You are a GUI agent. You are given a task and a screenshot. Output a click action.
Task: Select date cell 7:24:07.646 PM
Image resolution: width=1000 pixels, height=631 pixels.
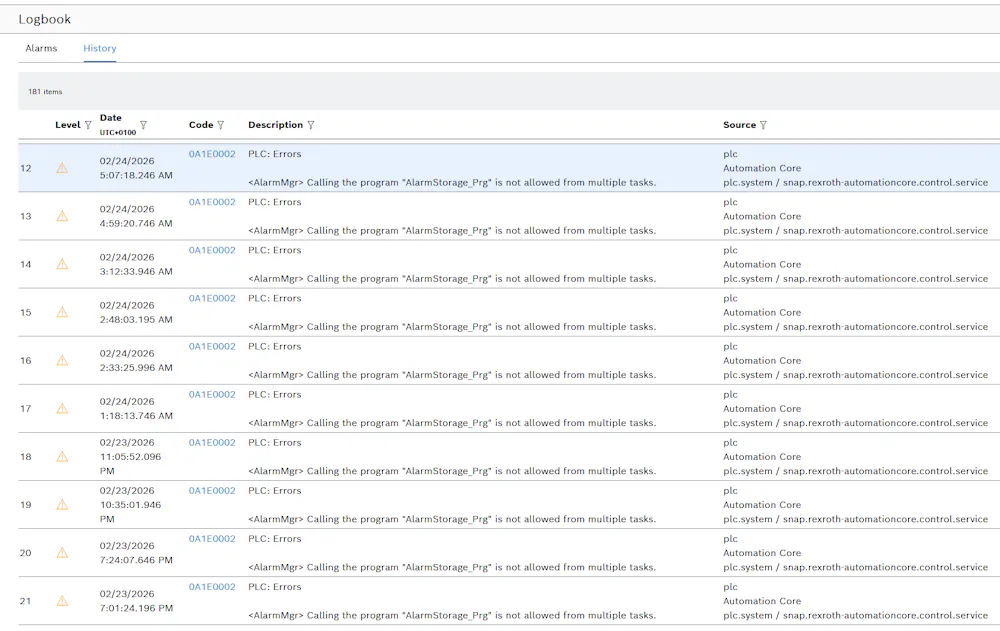click(x=136, y=553)
